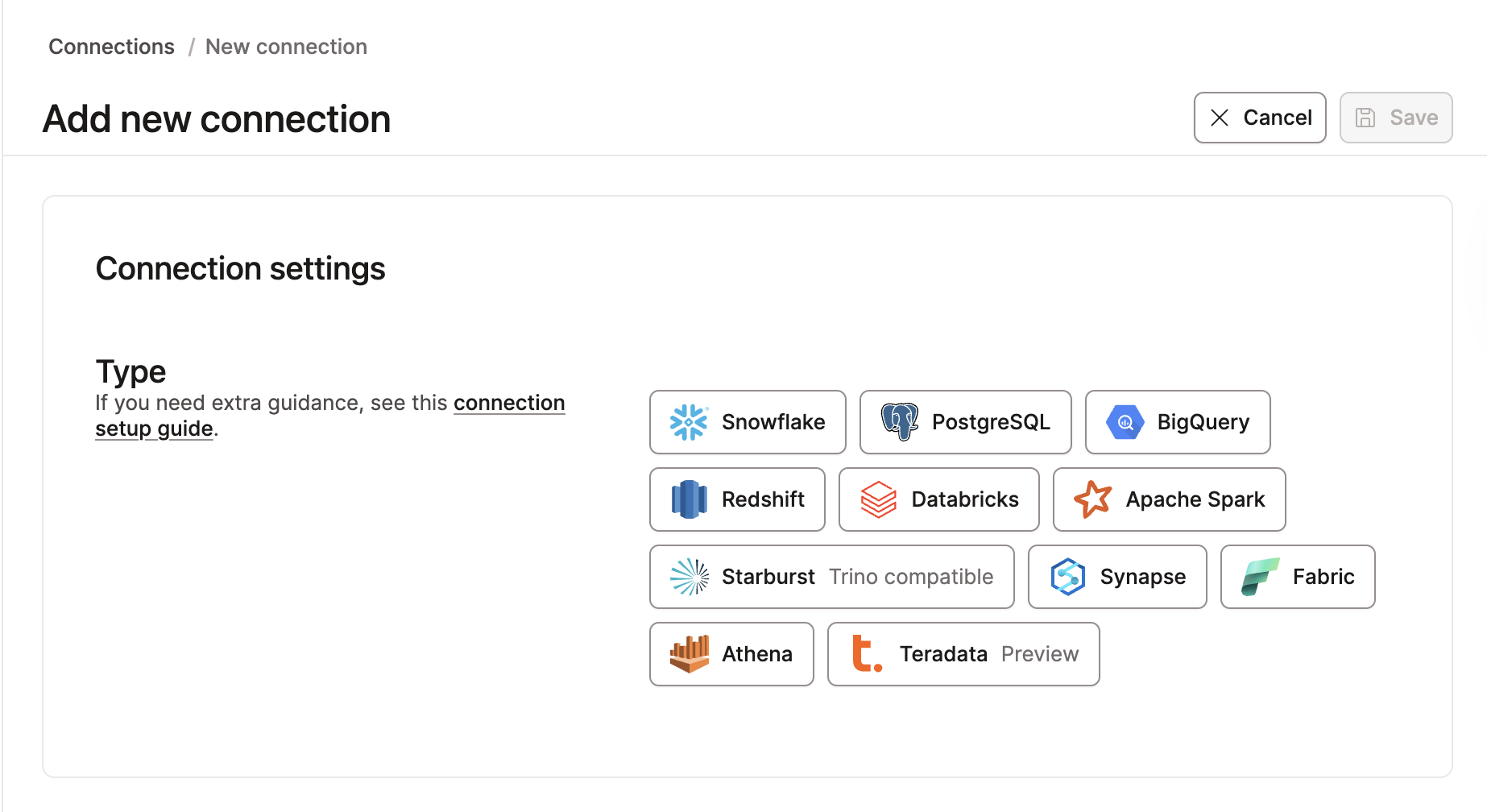Click the Databricks stacked layers icon

pos(878,499)
